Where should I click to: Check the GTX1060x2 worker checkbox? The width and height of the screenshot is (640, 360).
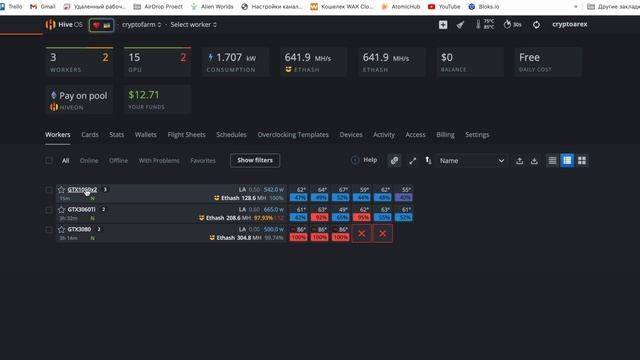click(x=49, y=190)
